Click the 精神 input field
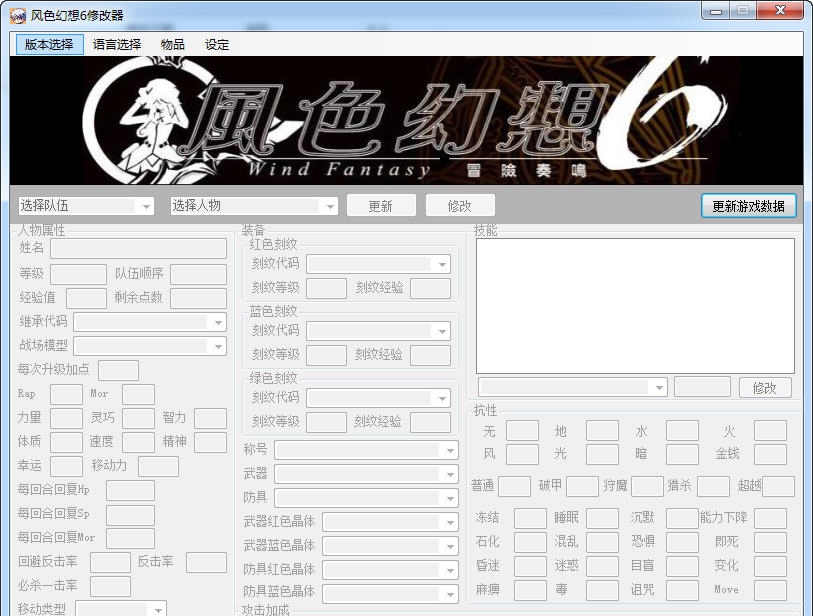 click(x=211, y=442)
